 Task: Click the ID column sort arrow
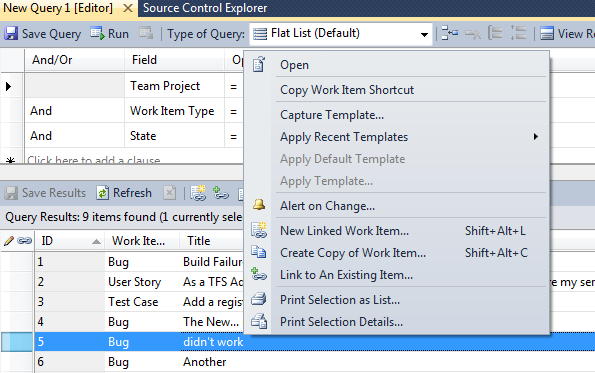[x=96, y=241]
